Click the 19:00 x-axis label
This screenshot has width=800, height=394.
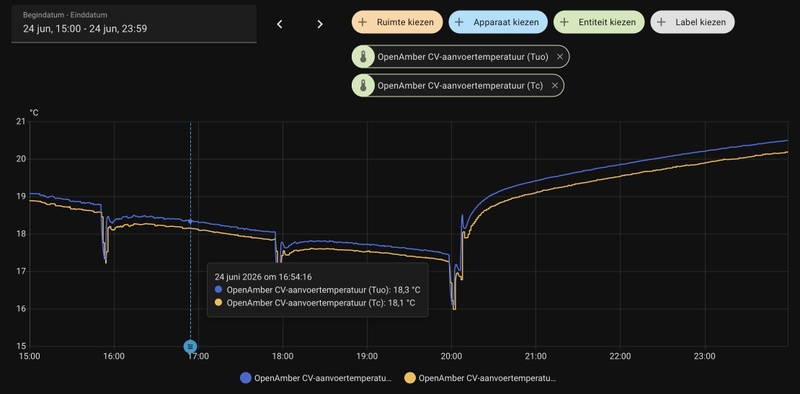click(367, 356)
